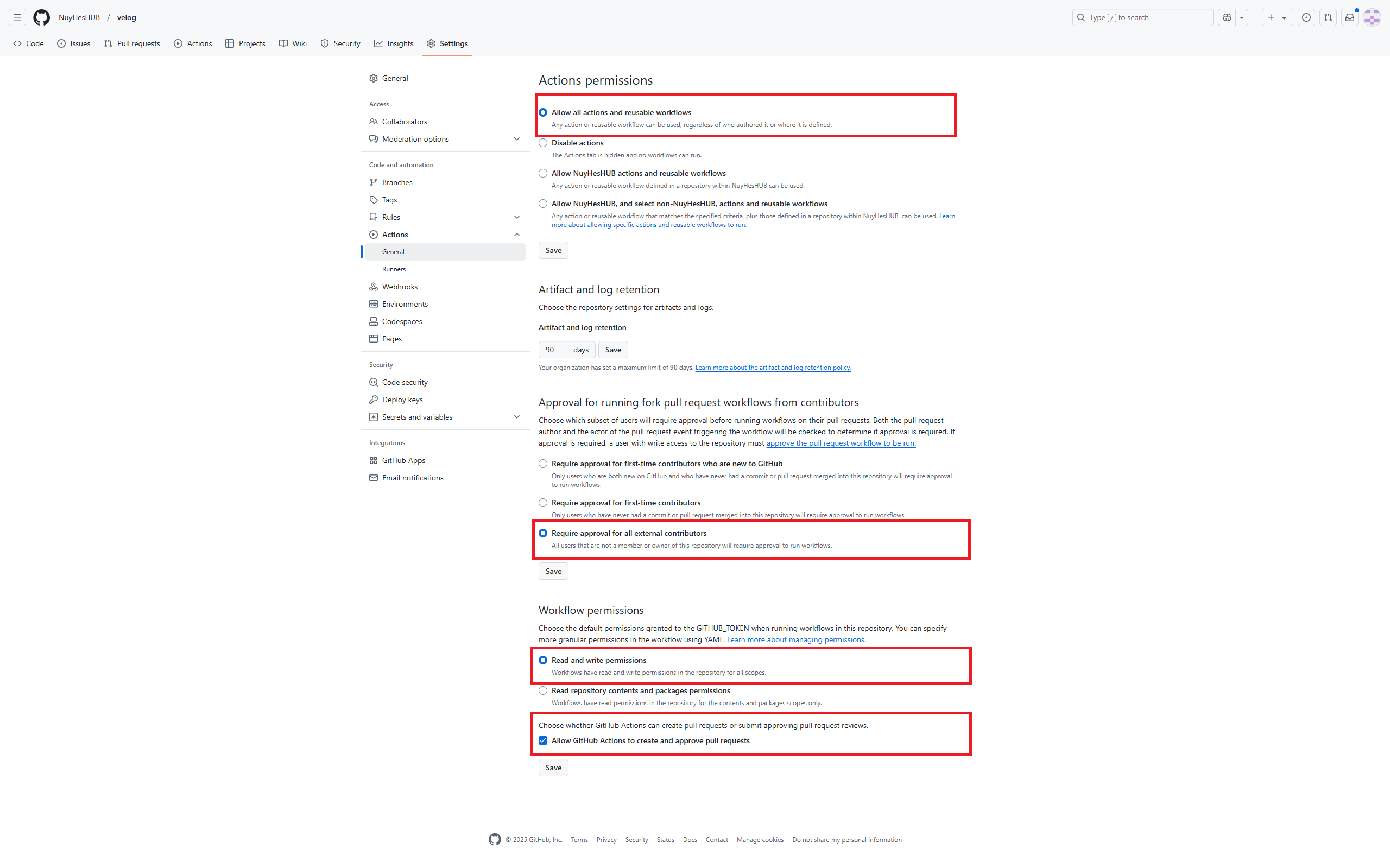Open the footer Manage cookies link
The width and height of the screenshot is (1390, 868).
[760, 840]
